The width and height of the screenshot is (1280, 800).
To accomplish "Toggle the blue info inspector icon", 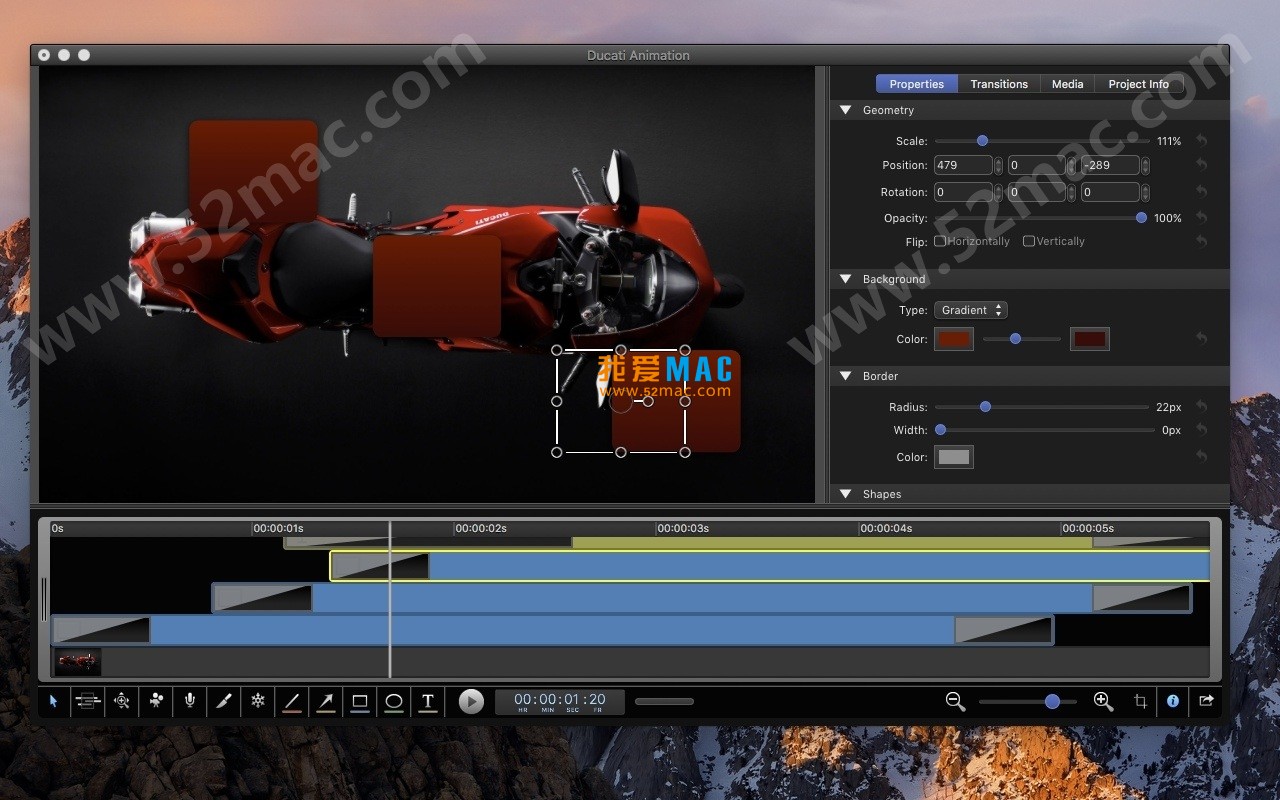I will [x=1173, y=702].
